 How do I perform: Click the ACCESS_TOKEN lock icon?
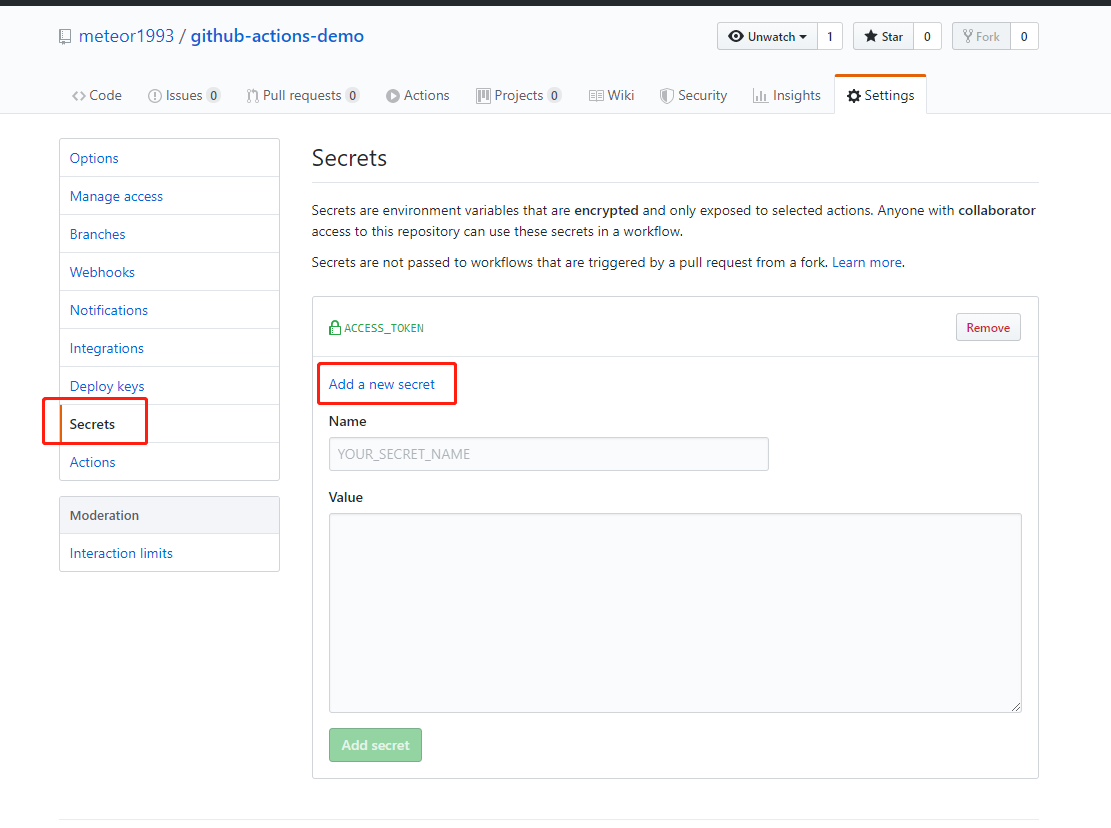[334, 327]
